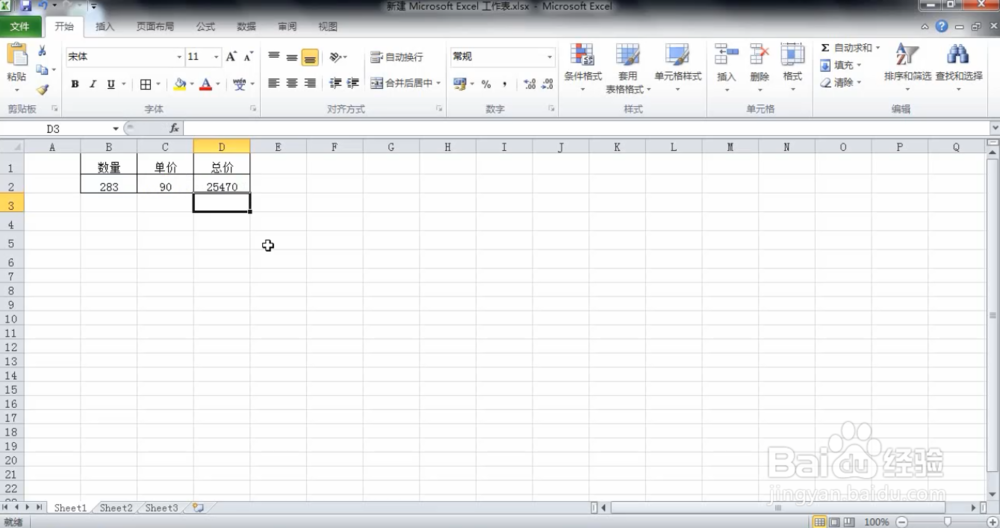
Task: Switch to the Review (审阅) tab
Action: pos(287,27)
